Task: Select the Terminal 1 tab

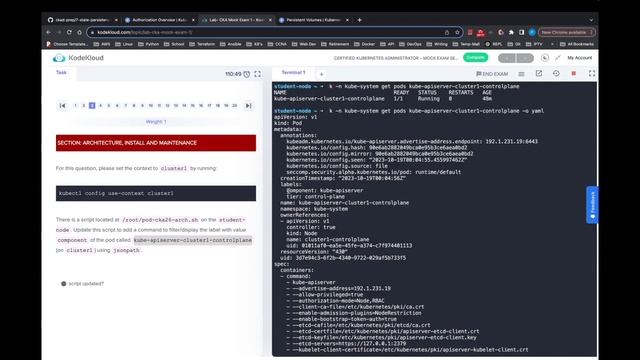Action: 293,73
